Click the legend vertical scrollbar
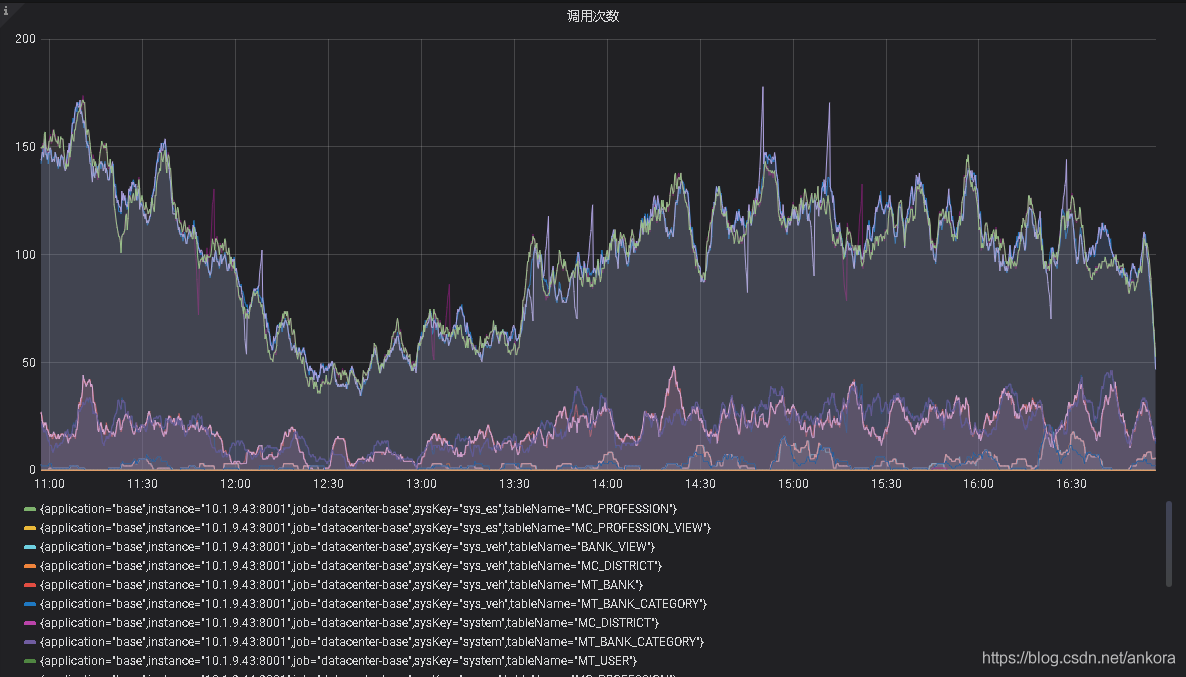Screen dimensions: 1186x677 click(1169, 543)
